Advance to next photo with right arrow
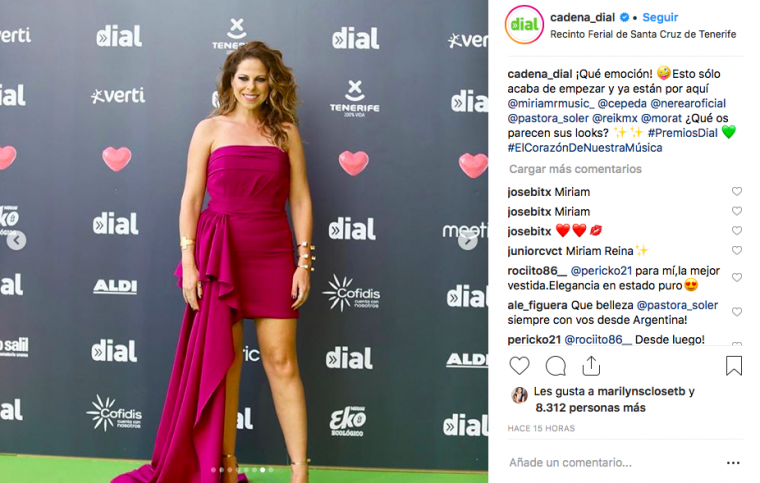Image resolution: width=760 pixels, height=483 pixels. point(467,240)
